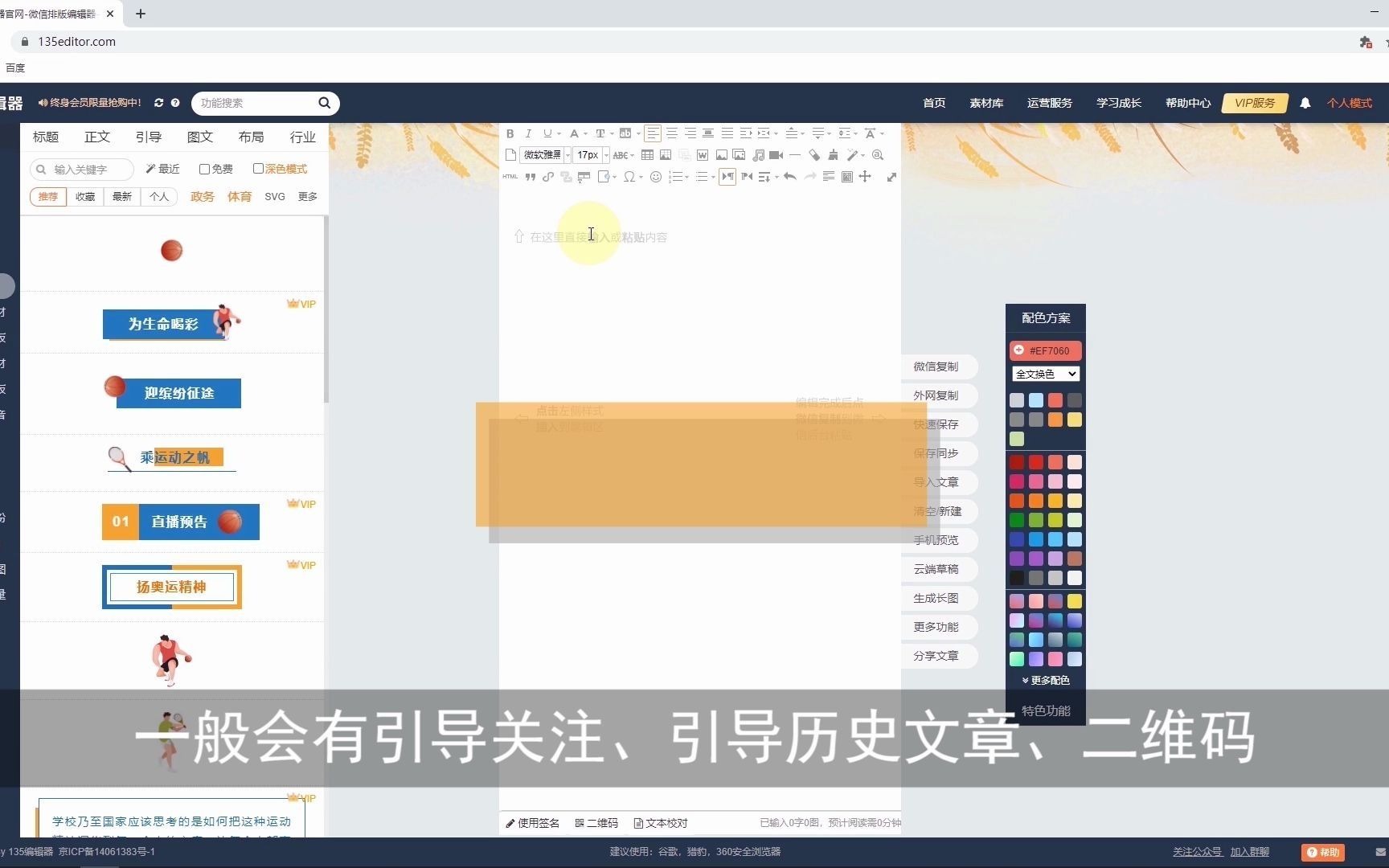Switch to the 图文 tab
Viewport: 1389px width, 868px height.
coord(200,137)
